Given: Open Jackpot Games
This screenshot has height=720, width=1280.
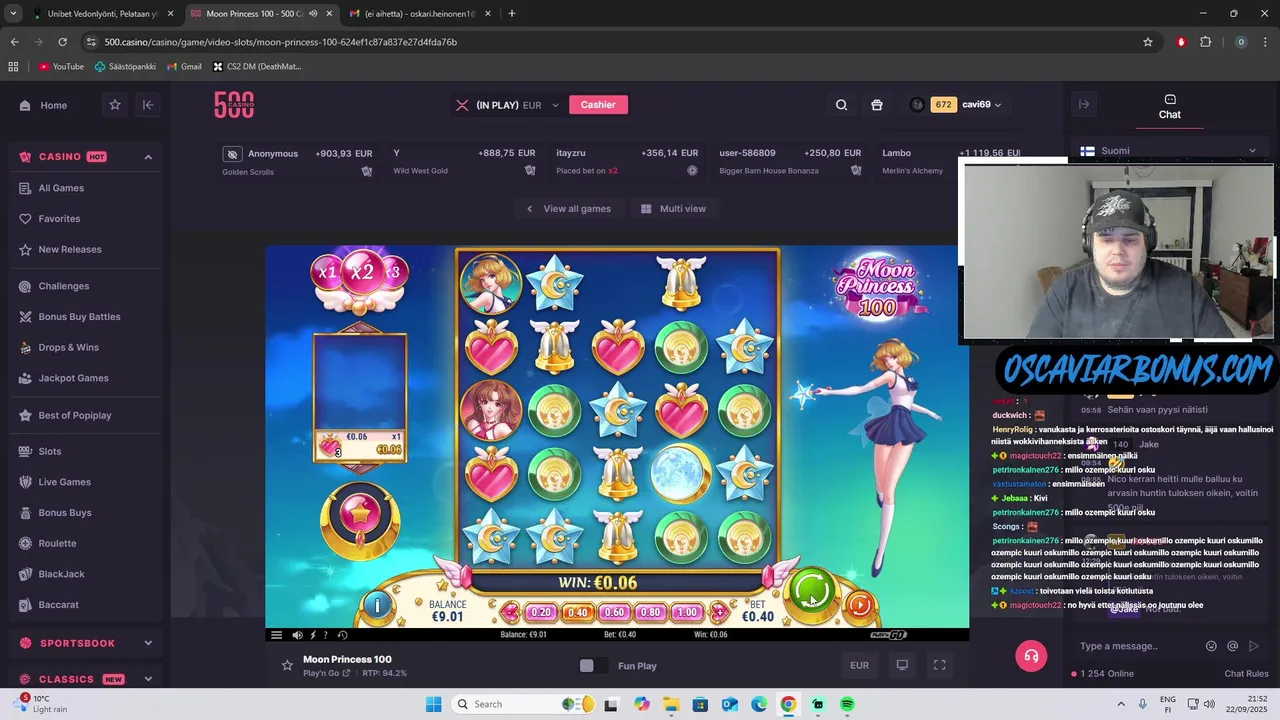Looking at the screenshot, I should pyautogui.click(x=73, y=378).
